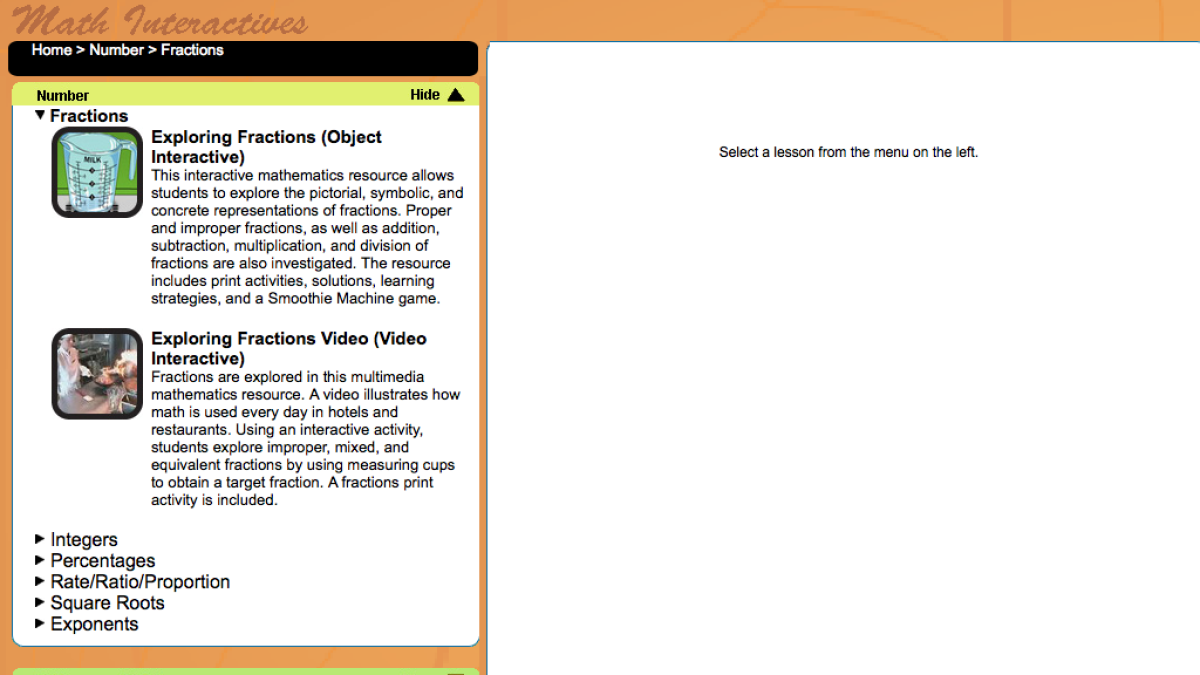Click the partially visible green panel below

(x=240, y=670)
